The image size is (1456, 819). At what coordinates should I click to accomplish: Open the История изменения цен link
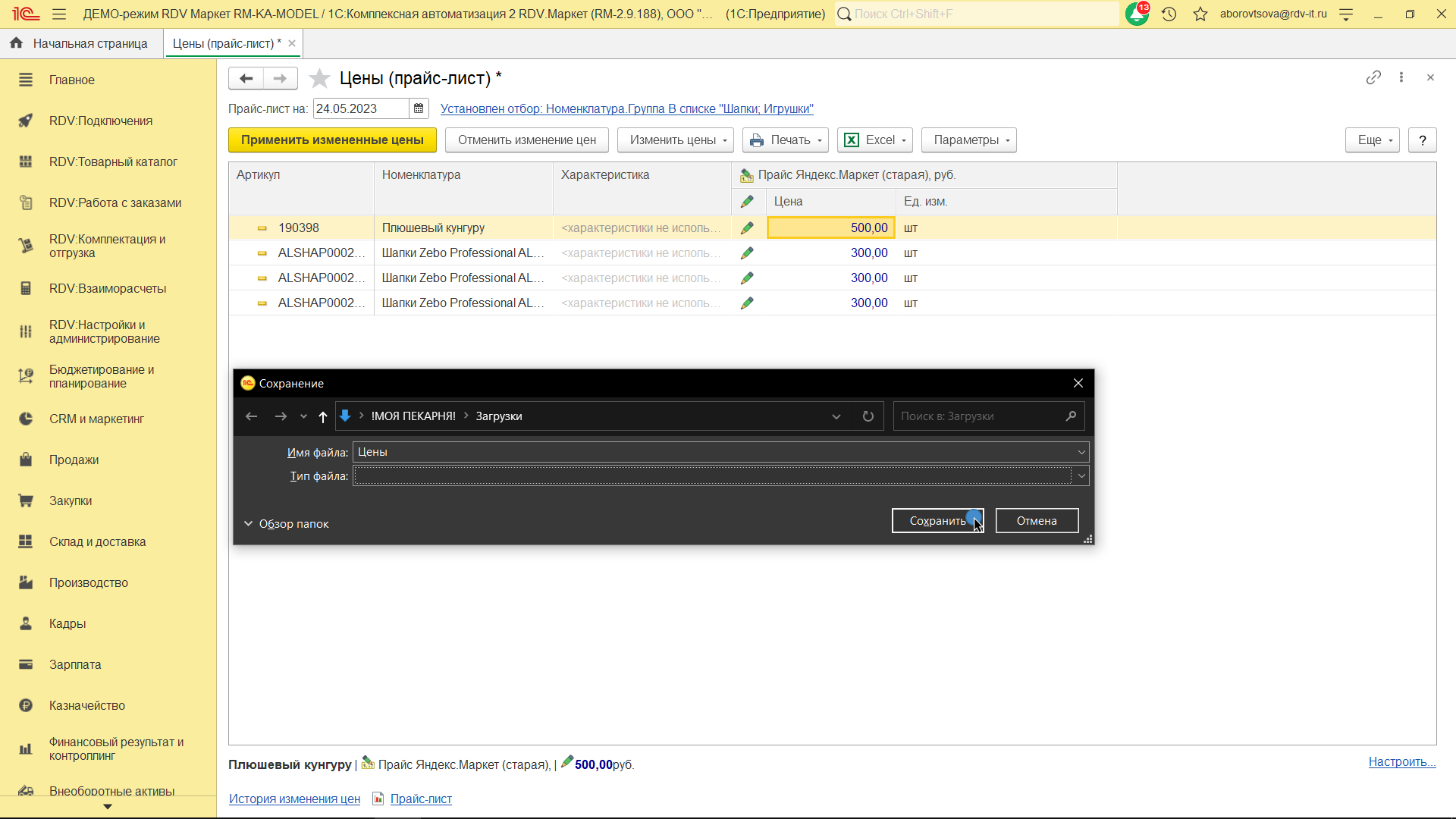click(x=294, y=799)
